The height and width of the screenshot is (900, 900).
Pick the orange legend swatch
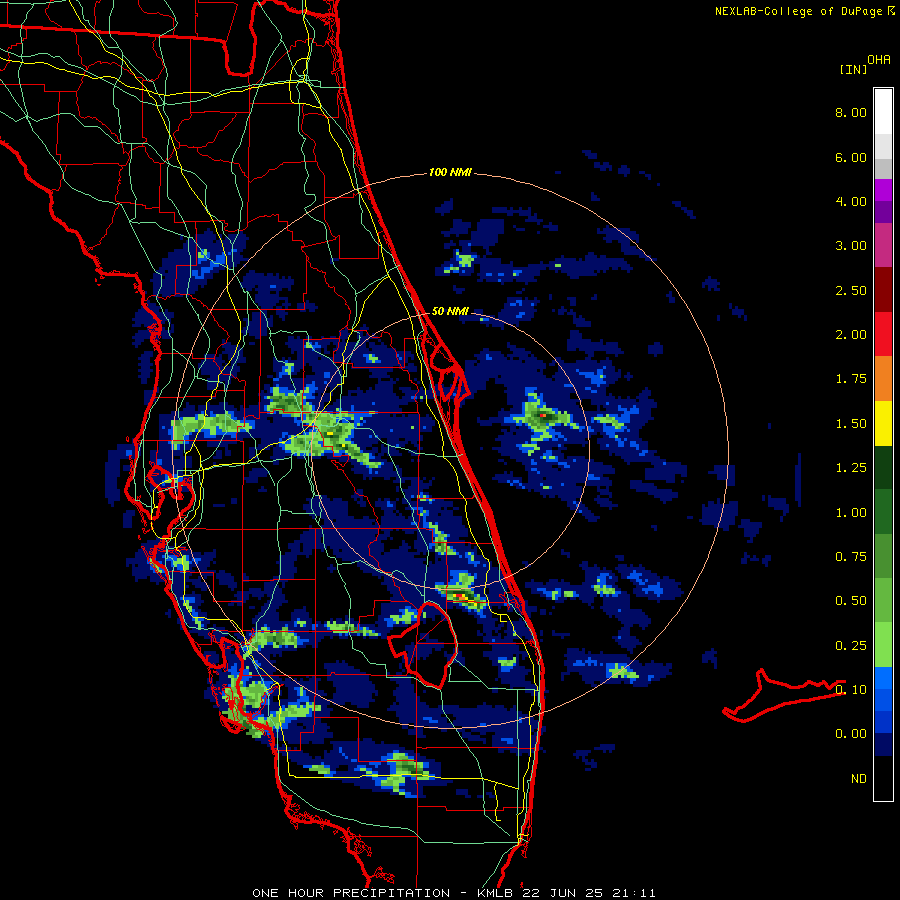point(883,379)
